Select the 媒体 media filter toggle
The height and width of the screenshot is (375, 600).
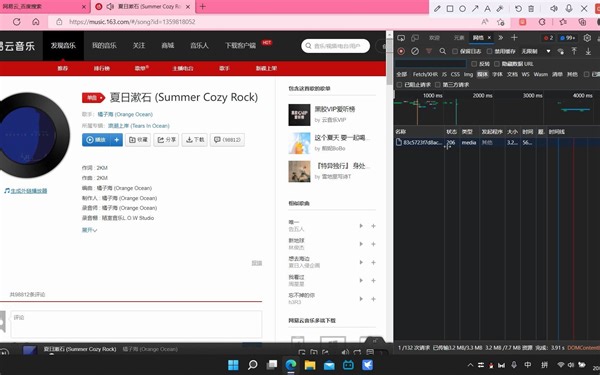(x=483, y=74)
